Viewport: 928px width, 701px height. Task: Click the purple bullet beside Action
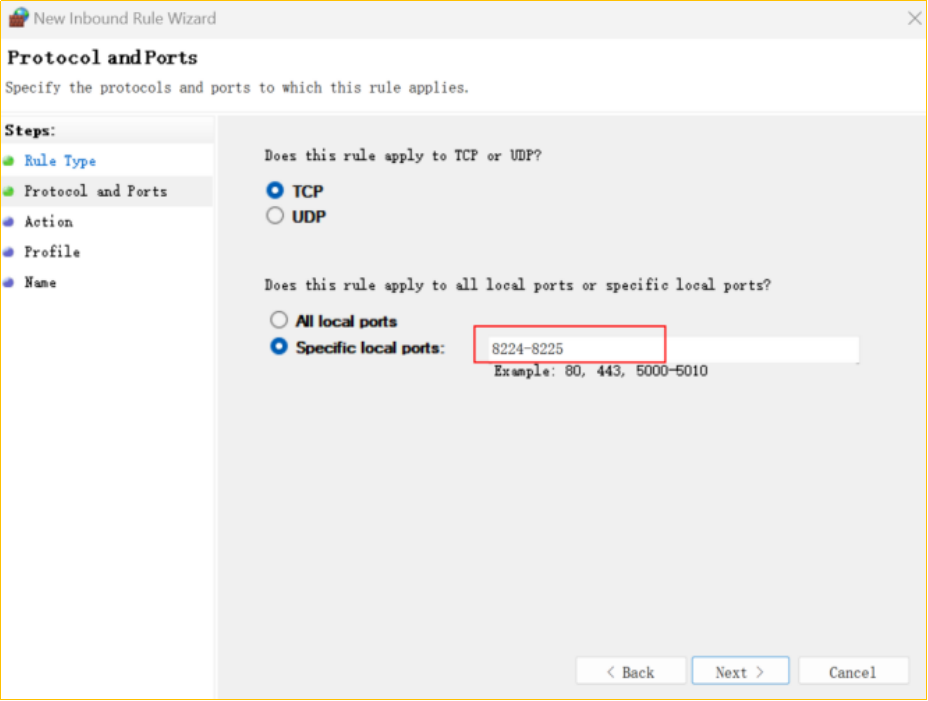tap(9, 222)
